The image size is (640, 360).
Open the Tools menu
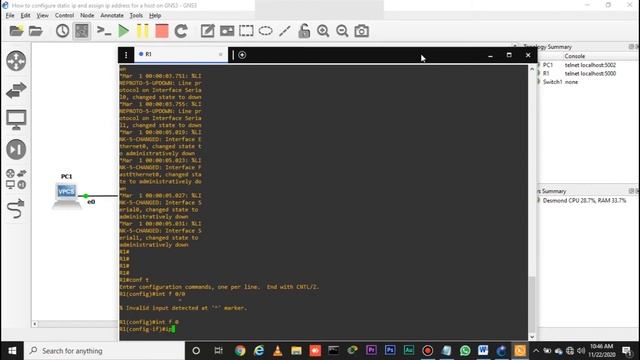click(x=136, y=16)
